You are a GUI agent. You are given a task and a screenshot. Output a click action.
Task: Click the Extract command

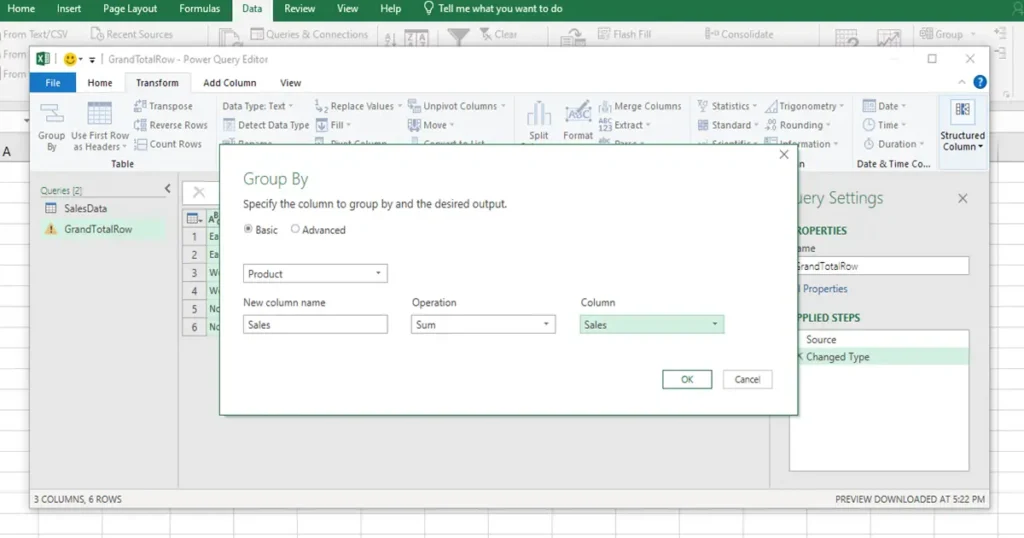[624, 125]
